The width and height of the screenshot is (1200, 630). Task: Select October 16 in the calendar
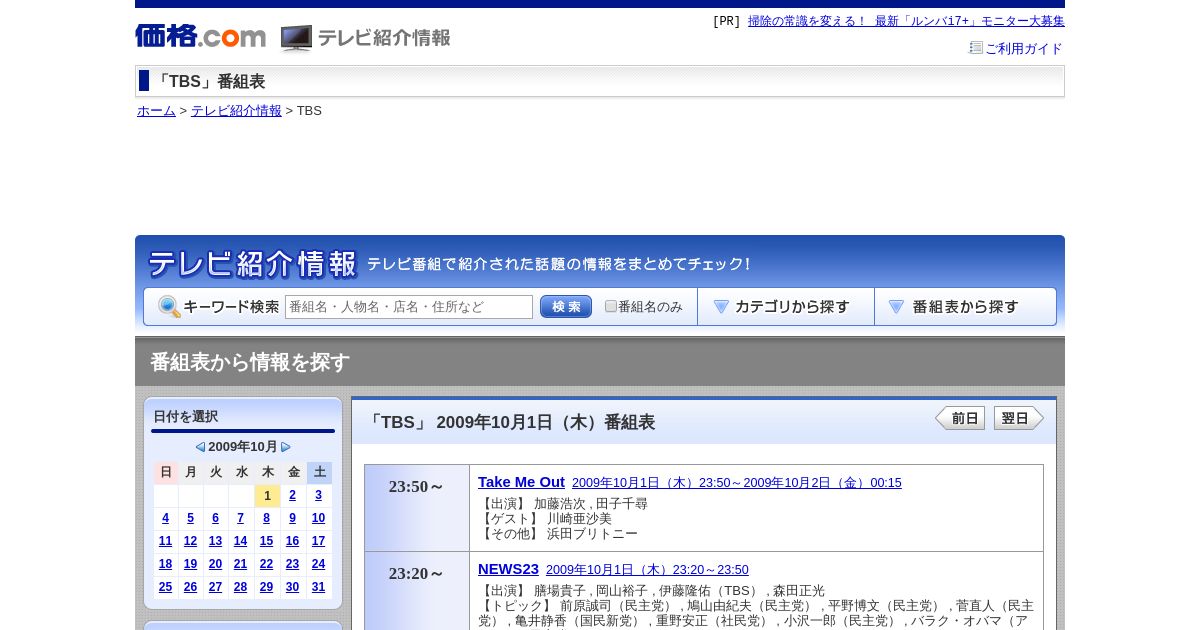click(293, 541)
